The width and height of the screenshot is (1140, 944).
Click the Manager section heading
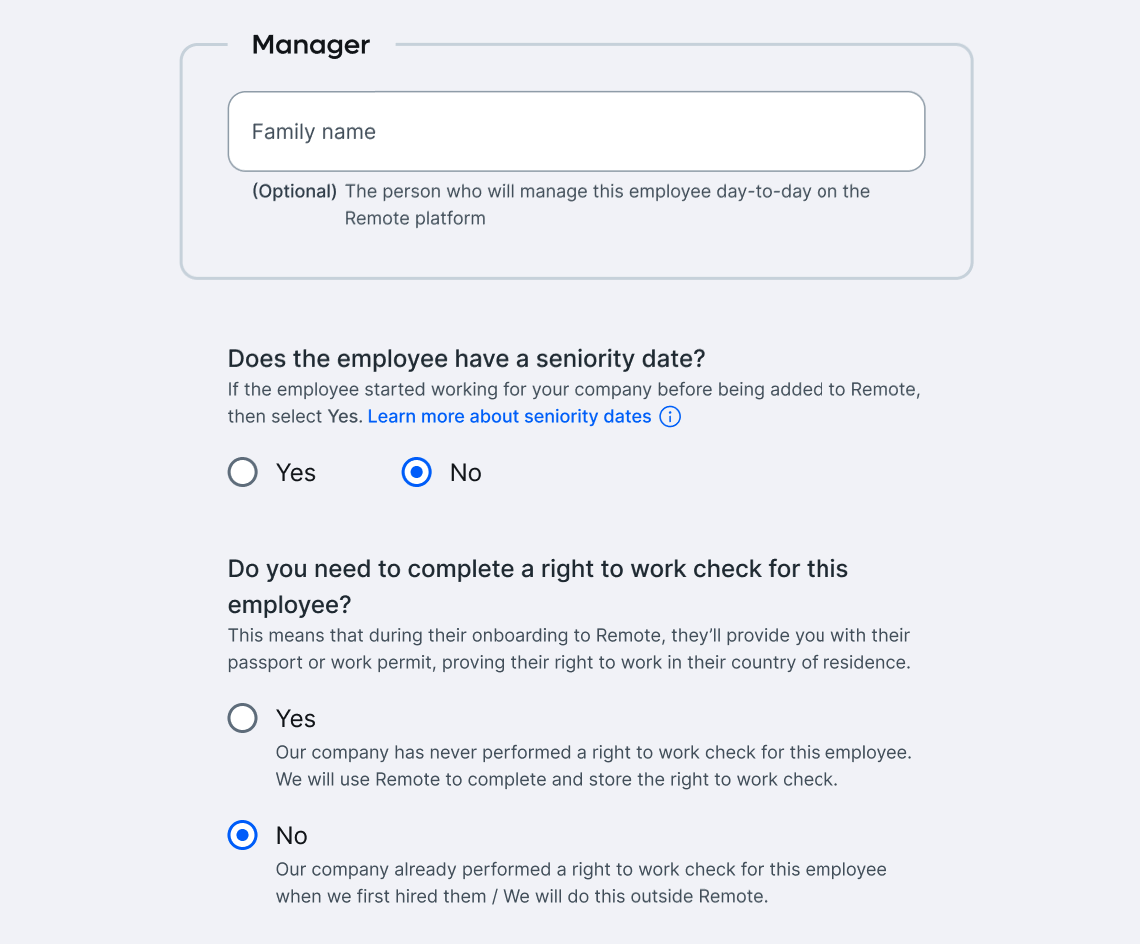pos(311,45)
